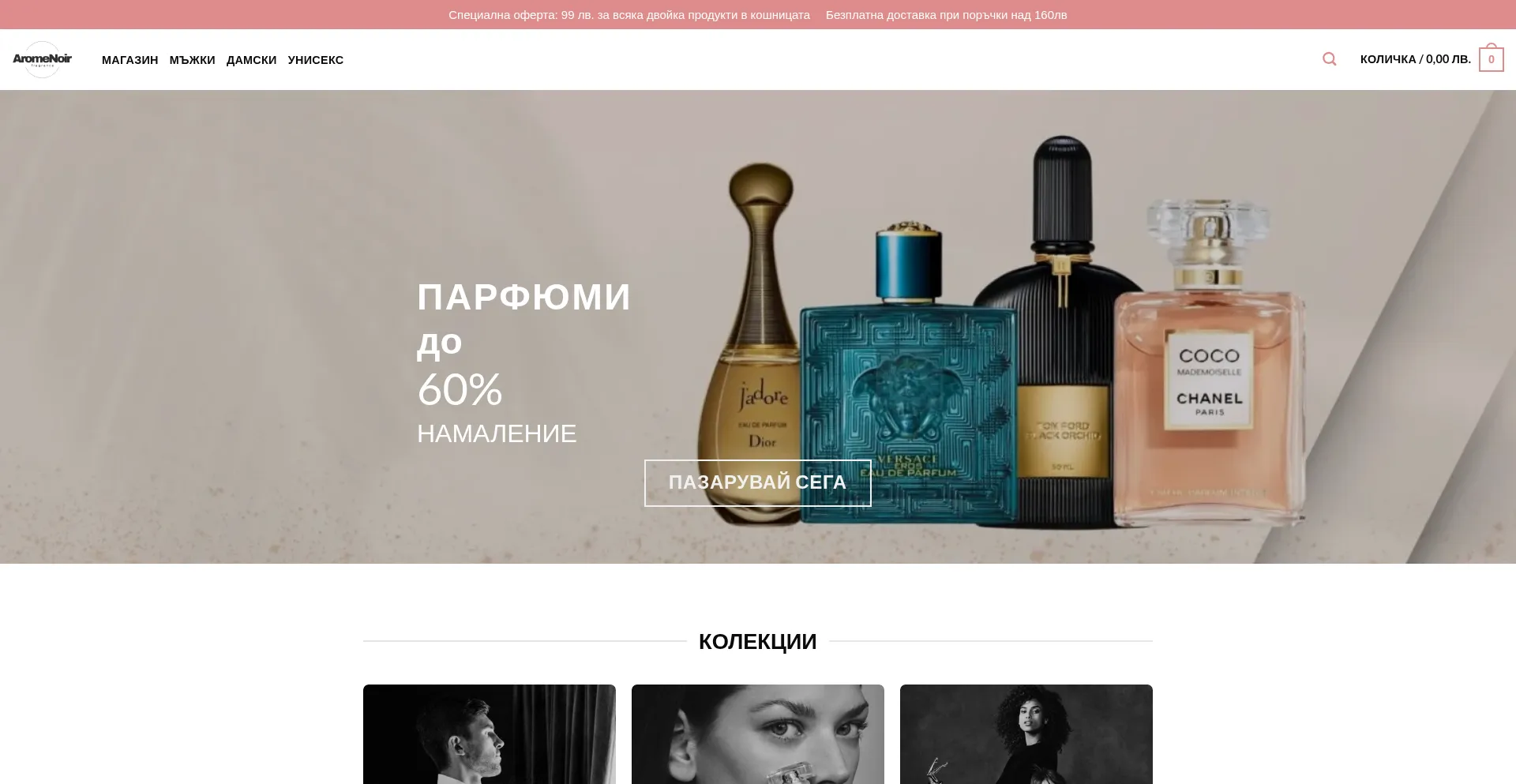Open the women's collection close-up thumbnail

[x=757, y=734]
